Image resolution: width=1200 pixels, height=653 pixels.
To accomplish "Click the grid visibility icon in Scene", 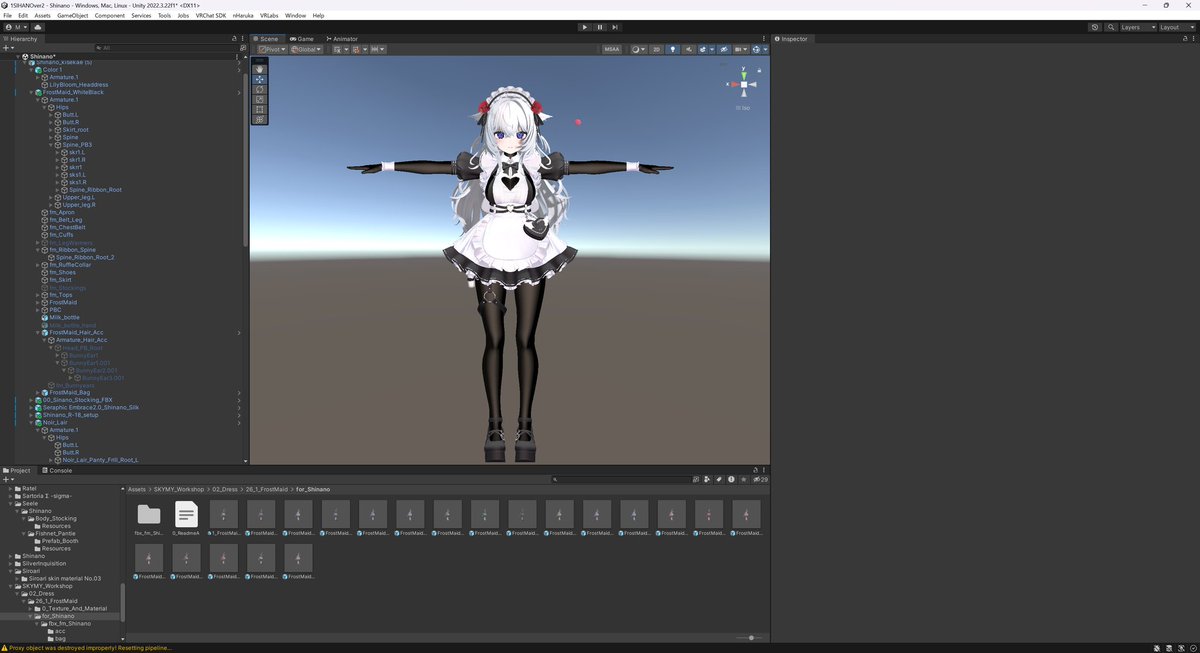I will click(x=340, y=49).
